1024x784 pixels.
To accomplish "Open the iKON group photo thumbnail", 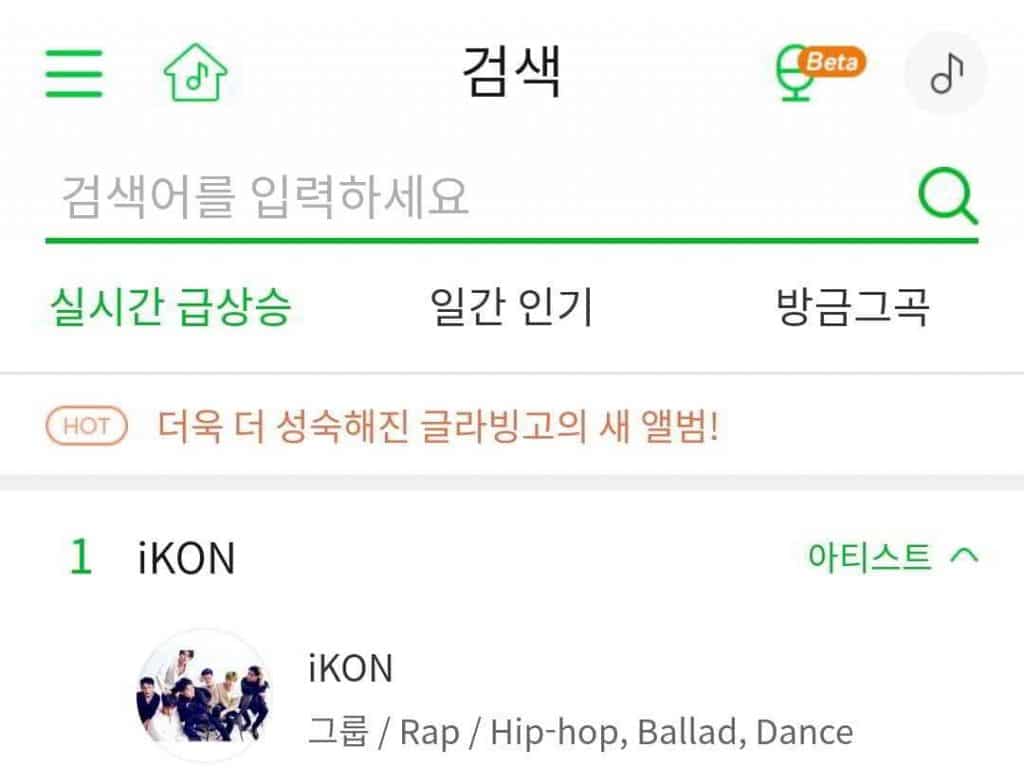I will 203,693.
